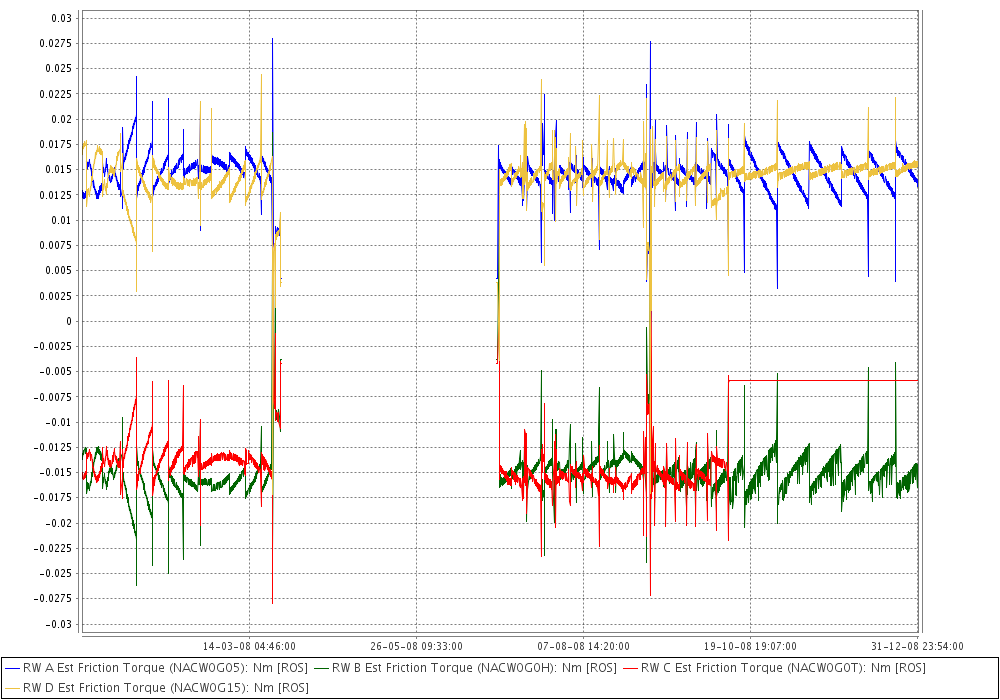Click the 0.015 y-axis label
Screen dimensions: 1000x700
[60, 170]
